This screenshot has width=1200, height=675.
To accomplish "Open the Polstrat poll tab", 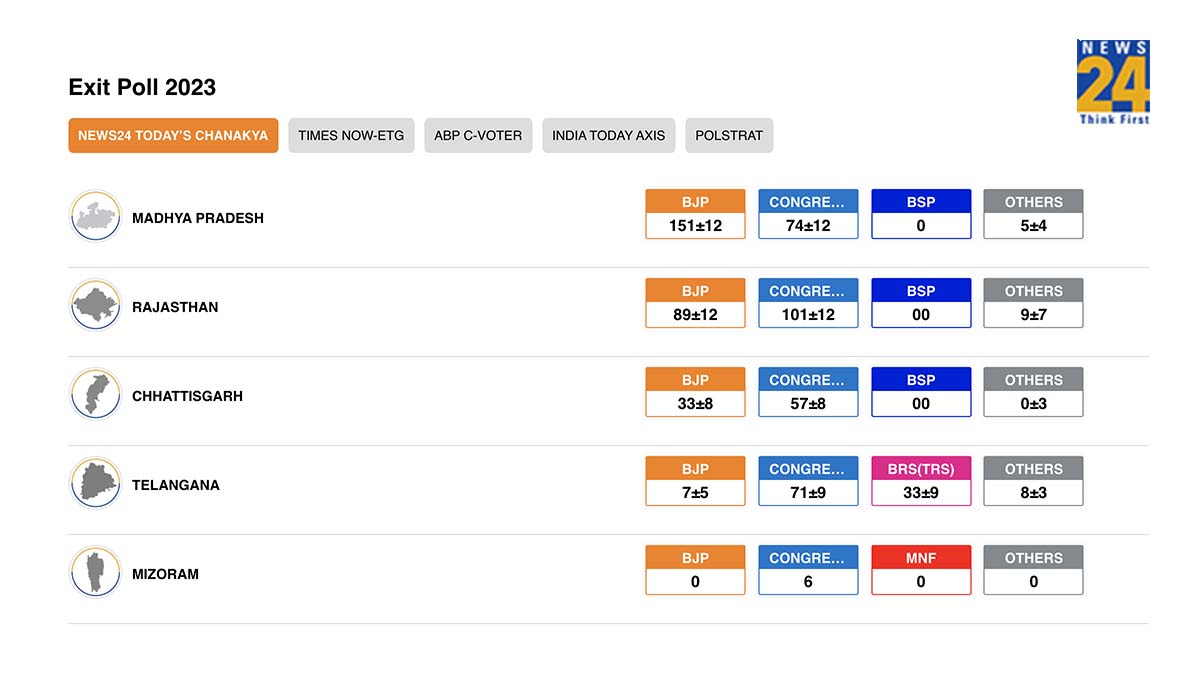I will 729,135.
